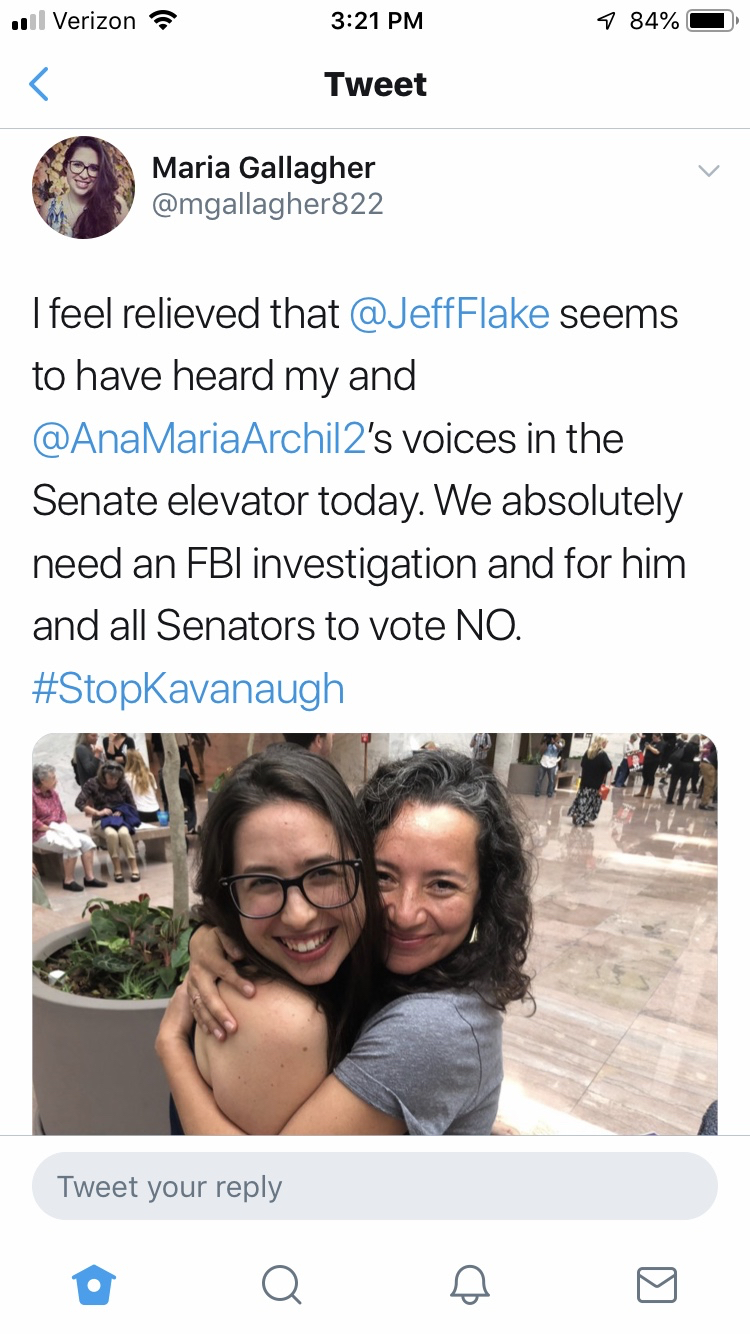Image resolution: width=750 pixels, height=1334 pixels.
Task: Tap the Tweet header title
Action: point(375,85)
